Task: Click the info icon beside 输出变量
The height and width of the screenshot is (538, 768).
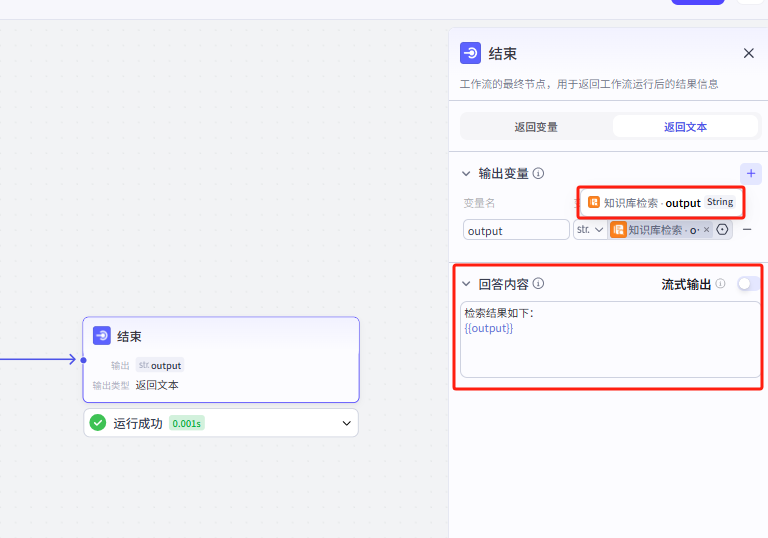Action: pyautogui.click(x=538, y=173)
